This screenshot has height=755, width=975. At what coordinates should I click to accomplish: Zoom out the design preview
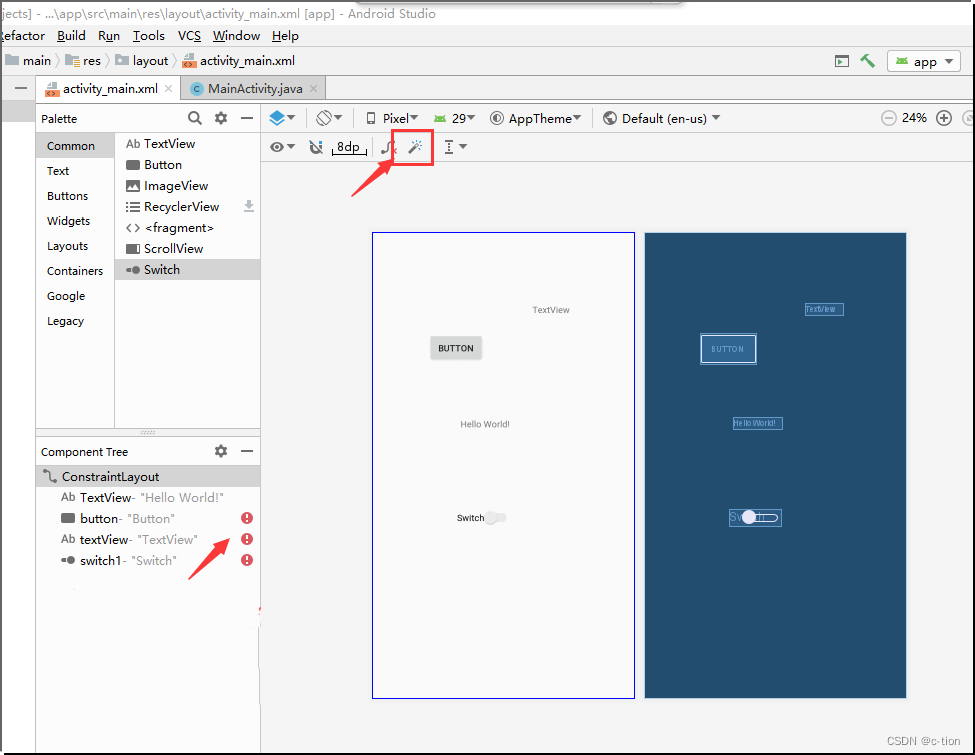coord(889,118)
